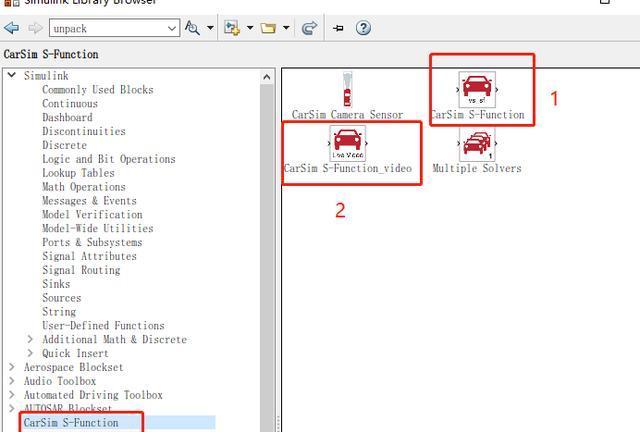Select the Sources library

62,298
